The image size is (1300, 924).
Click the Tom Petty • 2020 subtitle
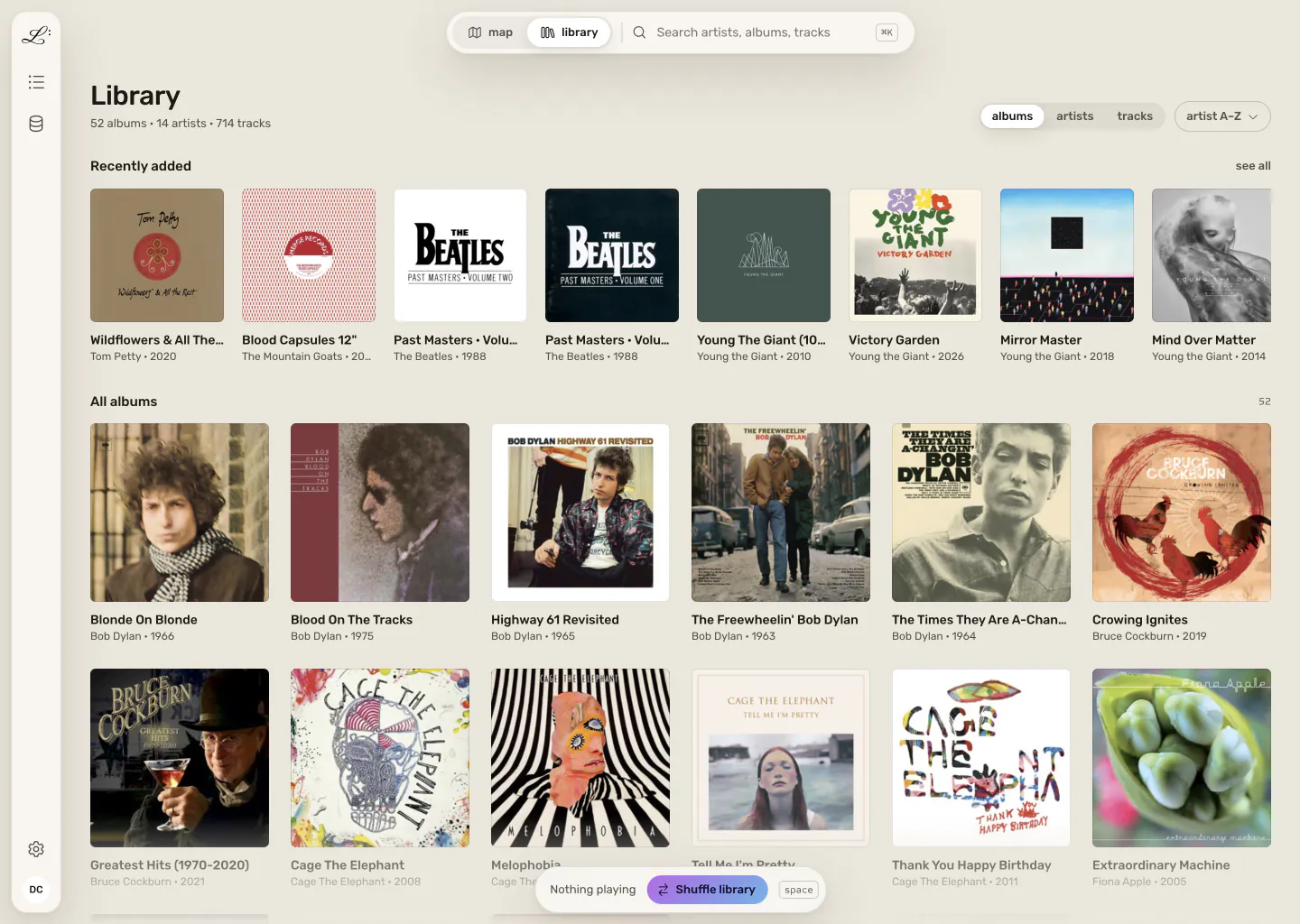134,356
